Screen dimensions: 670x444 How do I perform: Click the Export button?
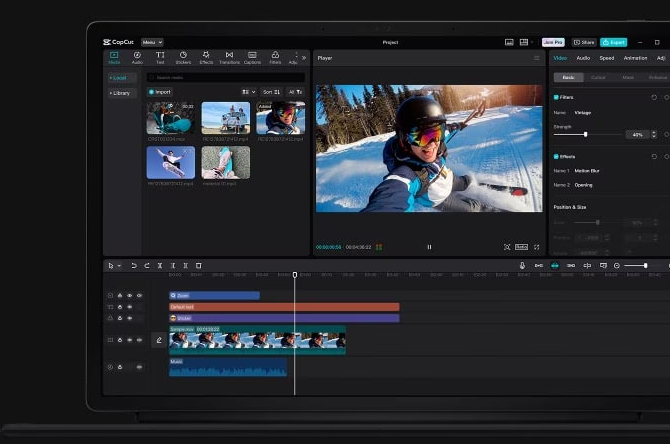coord(614,42)
